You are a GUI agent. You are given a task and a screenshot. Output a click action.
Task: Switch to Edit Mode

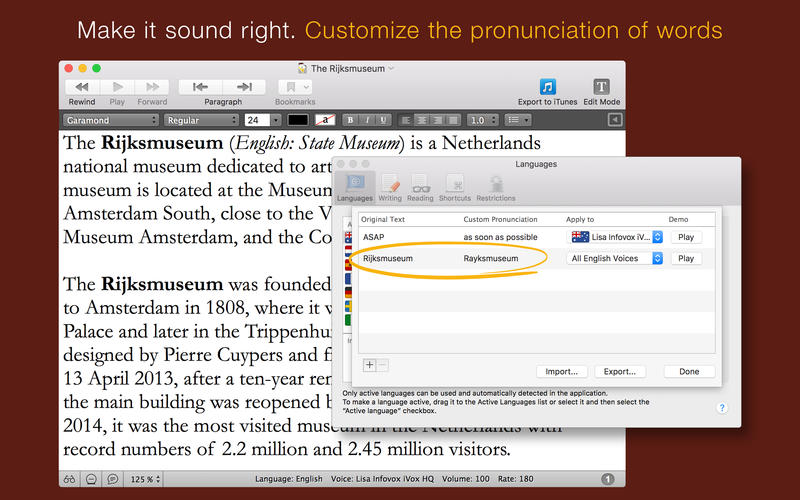[x=601, y=87]
